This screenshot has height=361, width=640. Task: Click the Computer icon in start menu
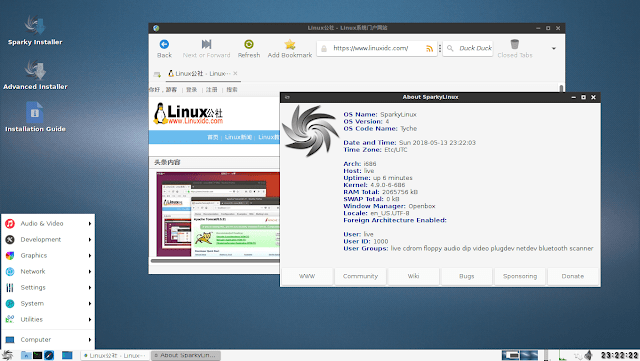click(x=10, y=339)
